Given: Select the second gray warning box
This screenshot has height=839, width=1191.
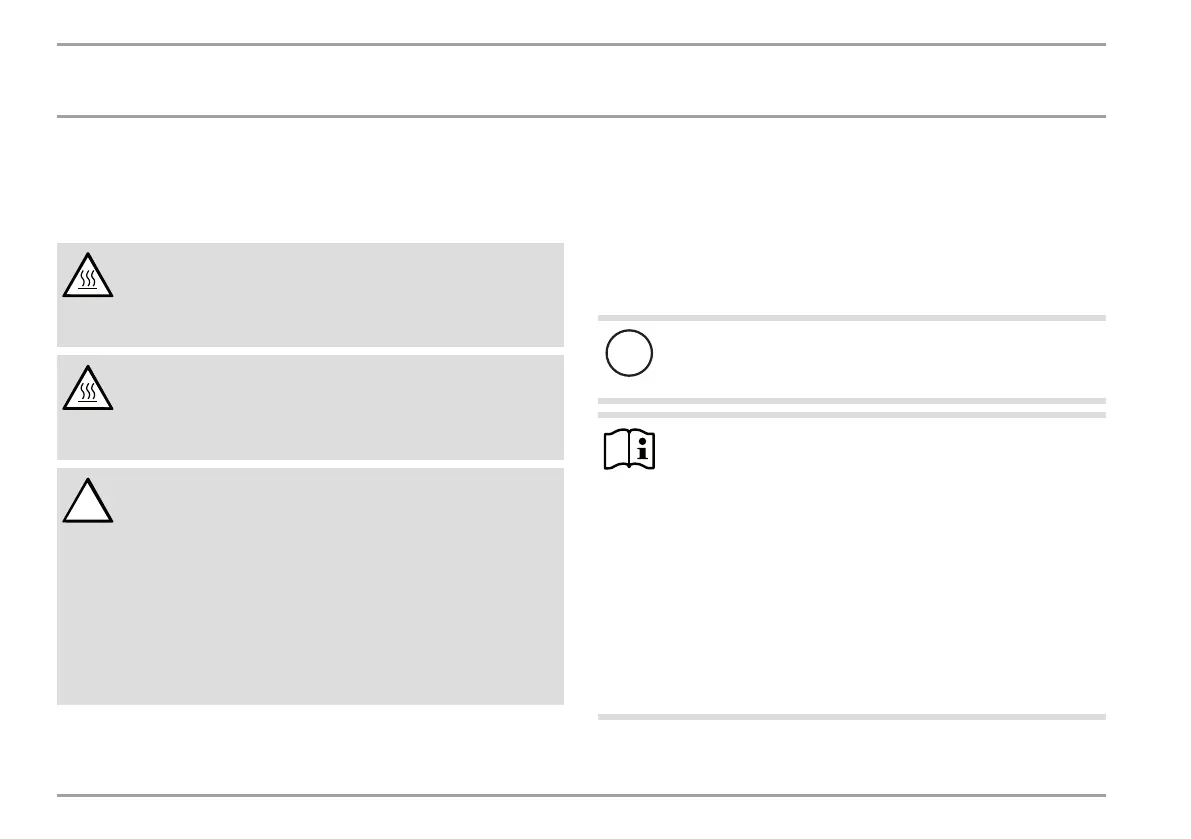Looking at the screenshot, I should 311,407.
